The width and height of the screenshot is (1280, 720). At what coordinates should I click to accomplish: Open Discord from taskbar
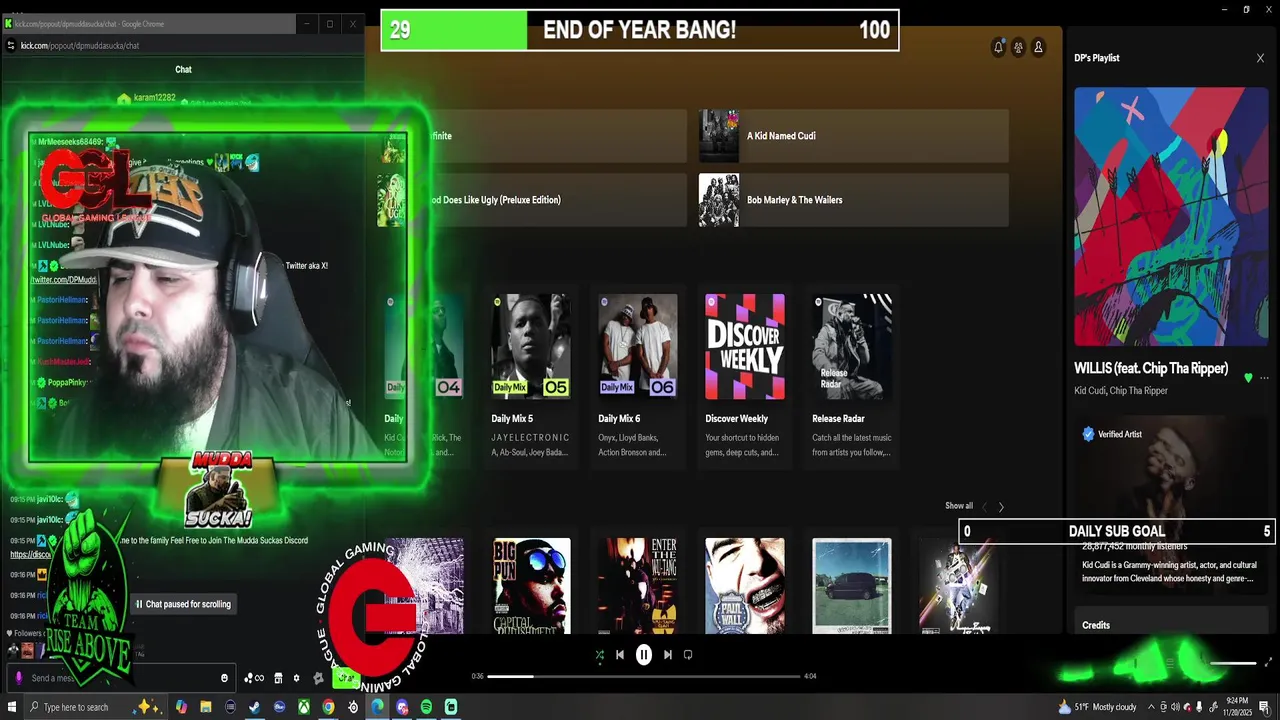tap(402, 707)
